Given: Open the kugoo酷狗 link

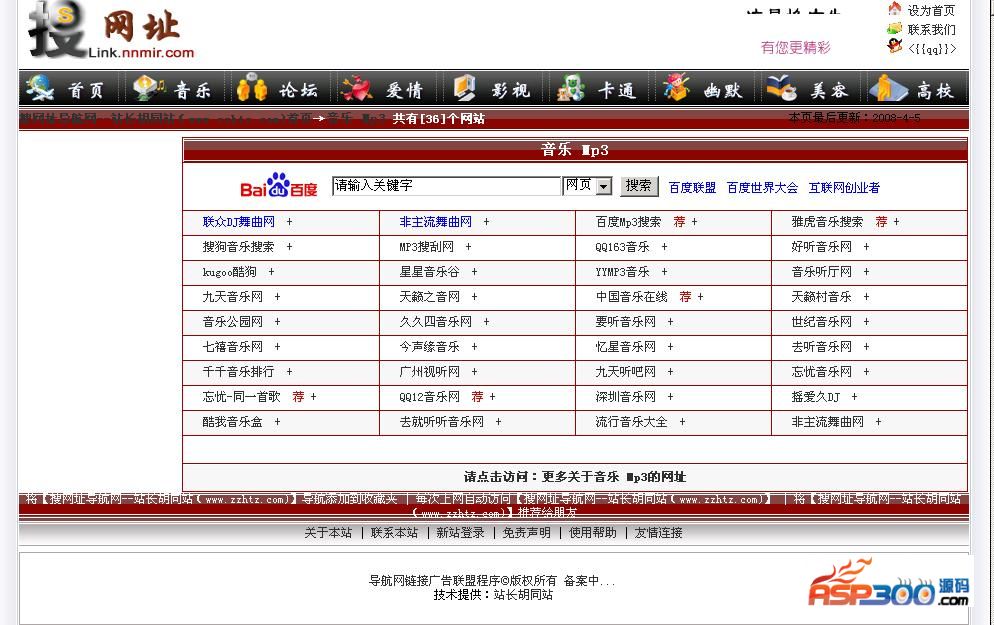Looking at the screenshot, I should tap(229, 272).
